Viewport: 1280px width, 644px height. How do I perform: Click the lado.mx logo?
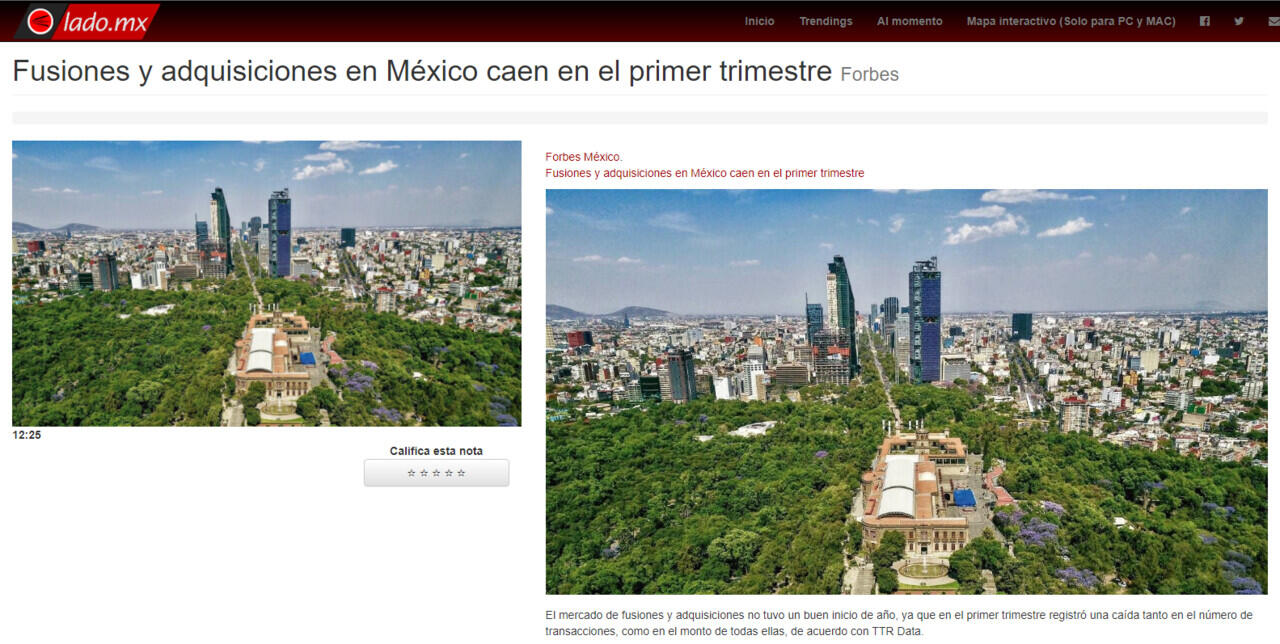click(x=87, y=21)
